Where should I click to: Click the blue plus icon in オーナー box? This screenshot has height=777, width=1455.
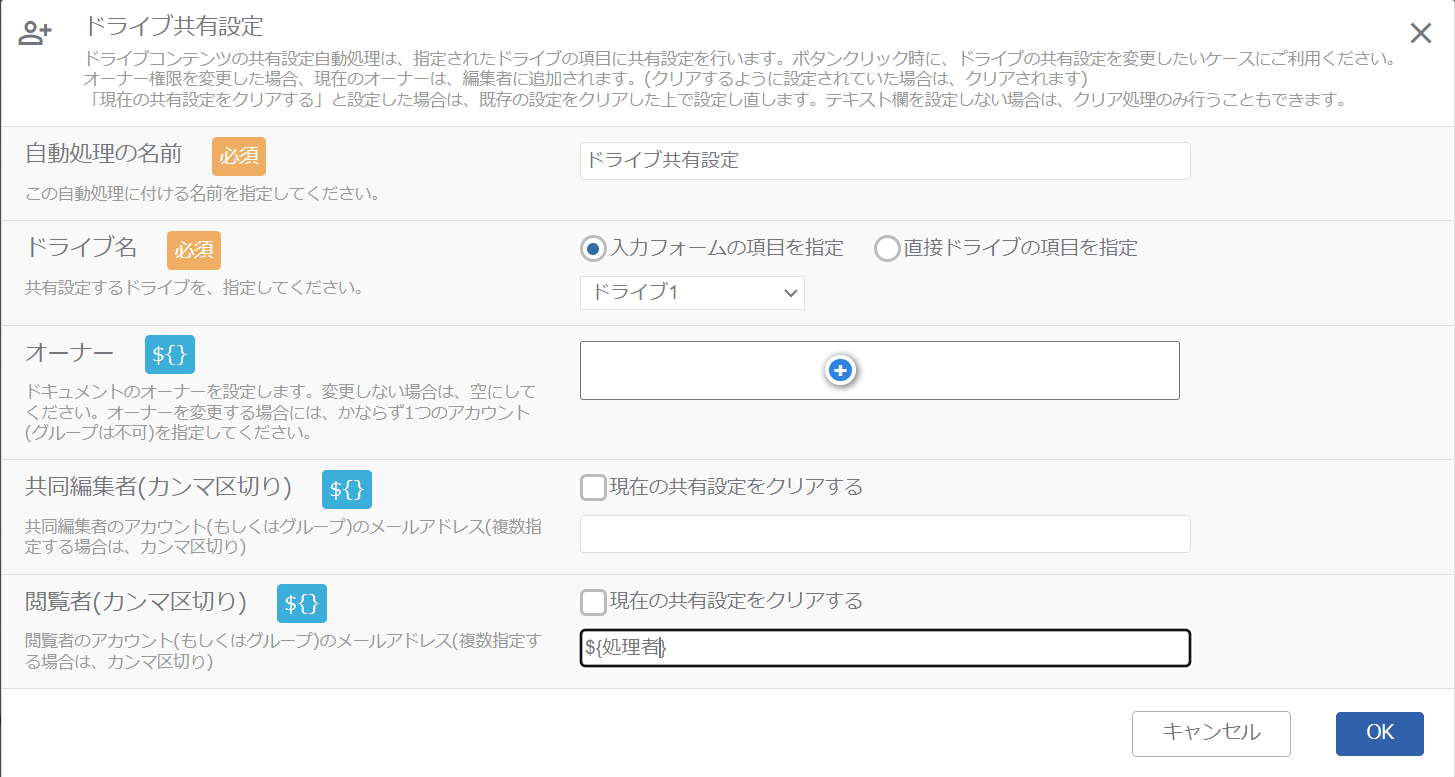840,371
